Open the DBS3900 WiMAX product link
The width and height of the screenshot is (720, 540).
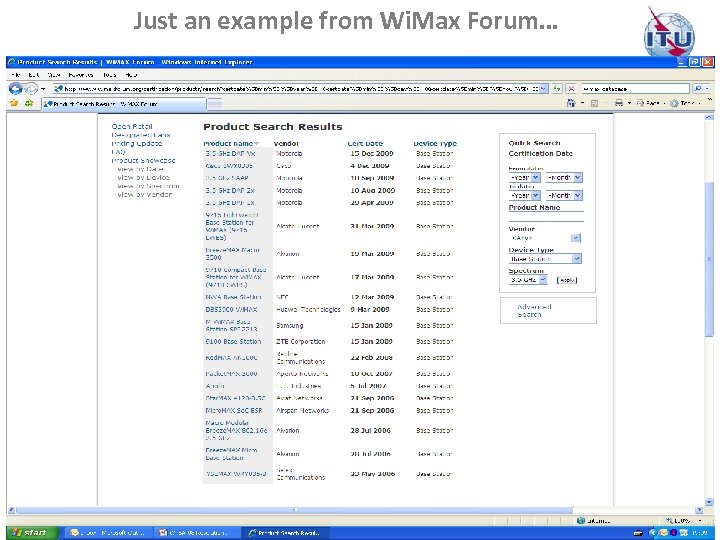(231, 309)
